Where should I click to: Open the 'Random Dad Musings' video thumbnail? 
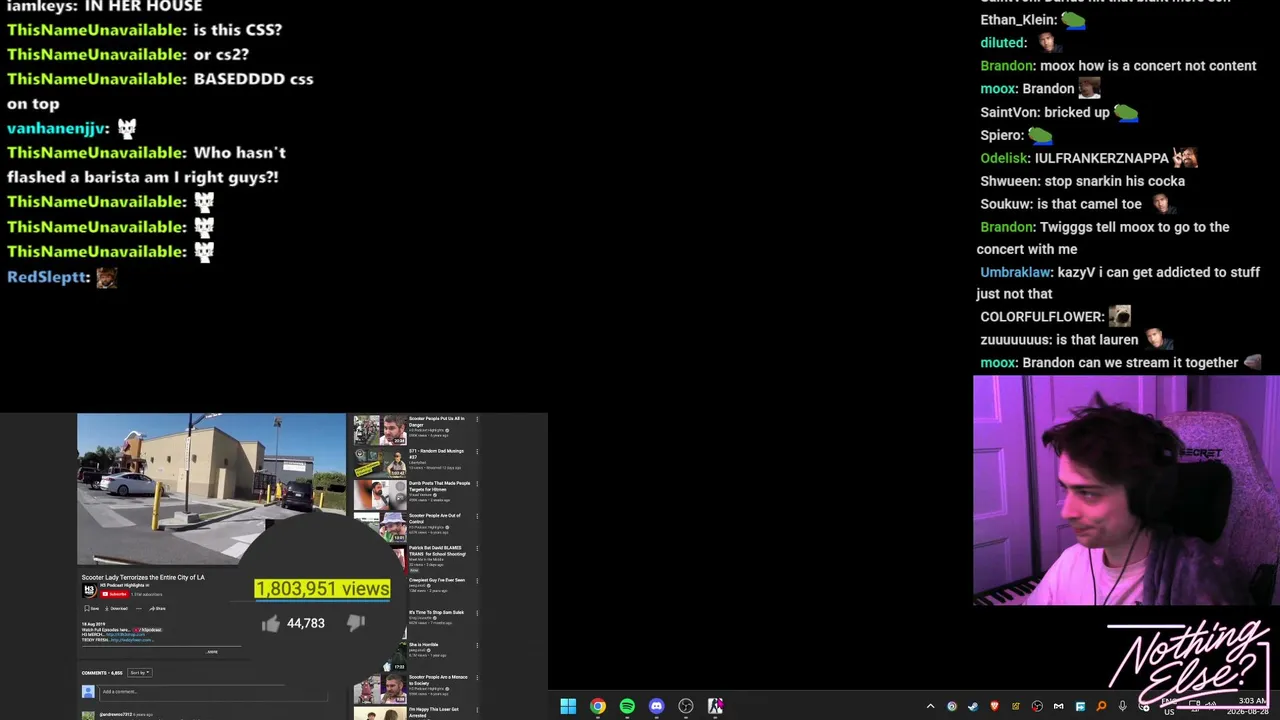click(x=380, y=463)
